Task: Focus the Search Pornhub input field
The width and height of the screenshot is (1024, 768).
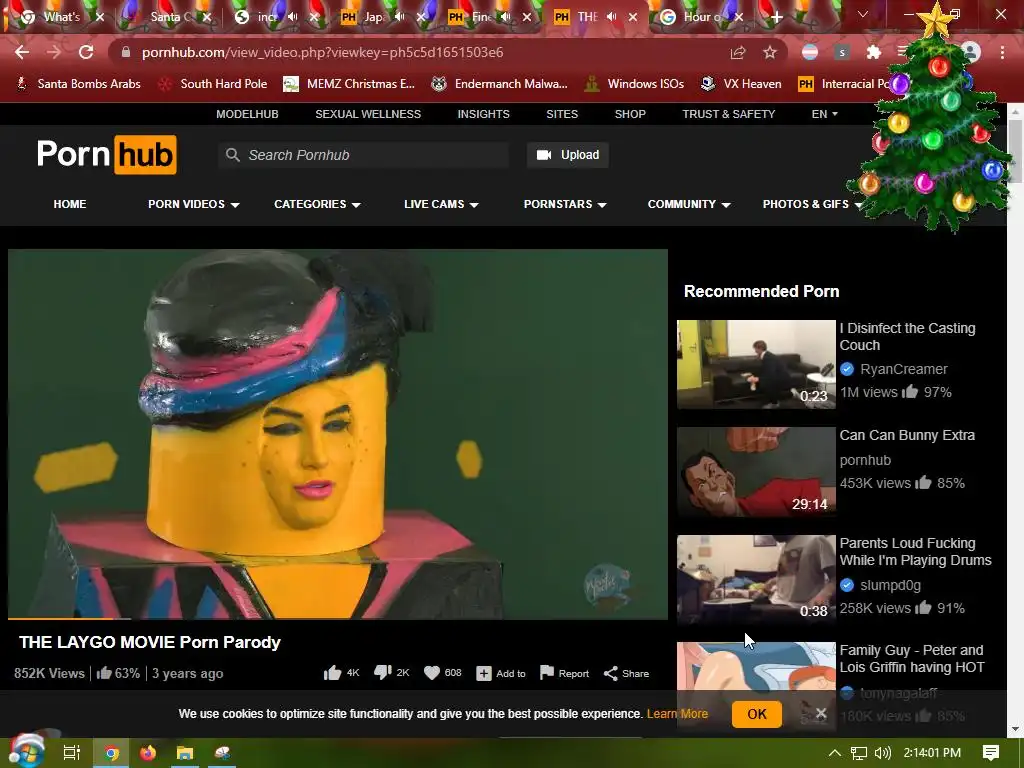Action: (364, 155)
